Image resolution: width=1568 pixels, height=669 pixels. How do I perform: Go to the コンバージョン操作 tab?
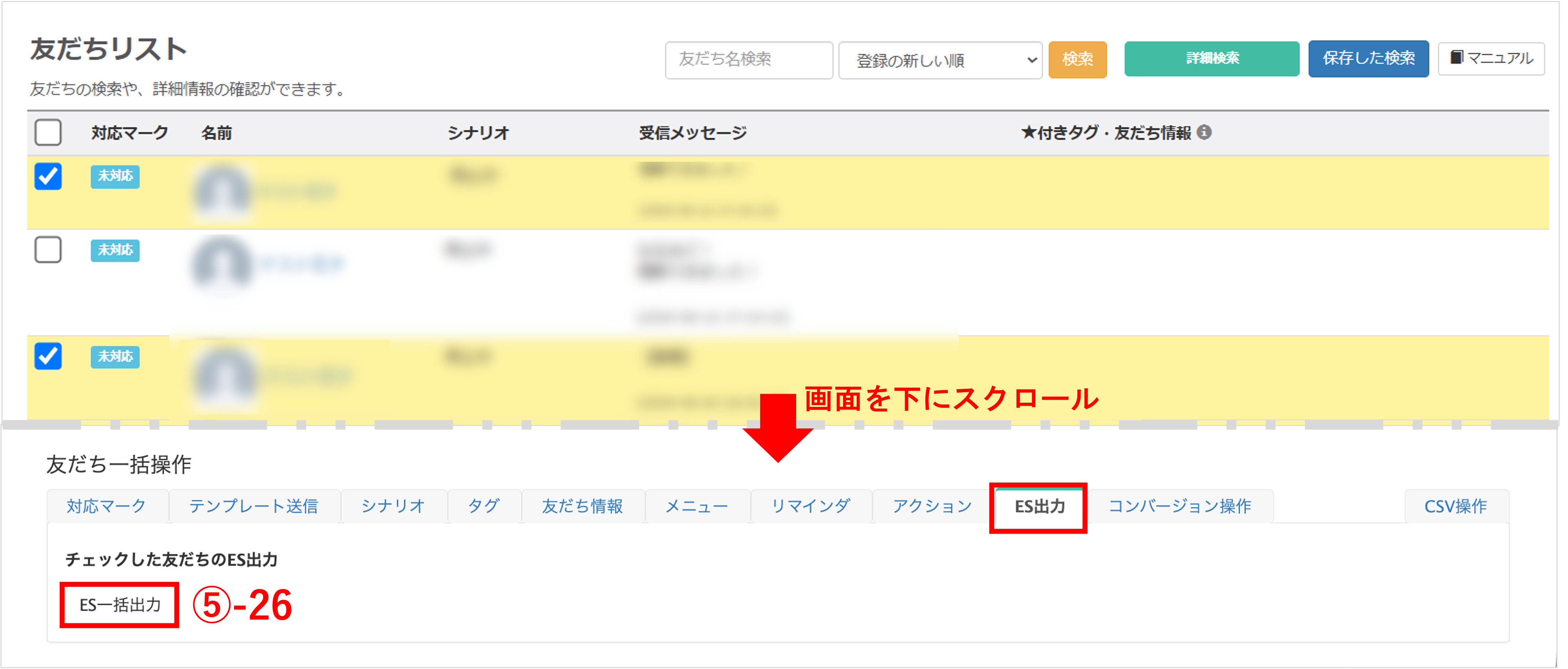click(x=1180, y=507)
